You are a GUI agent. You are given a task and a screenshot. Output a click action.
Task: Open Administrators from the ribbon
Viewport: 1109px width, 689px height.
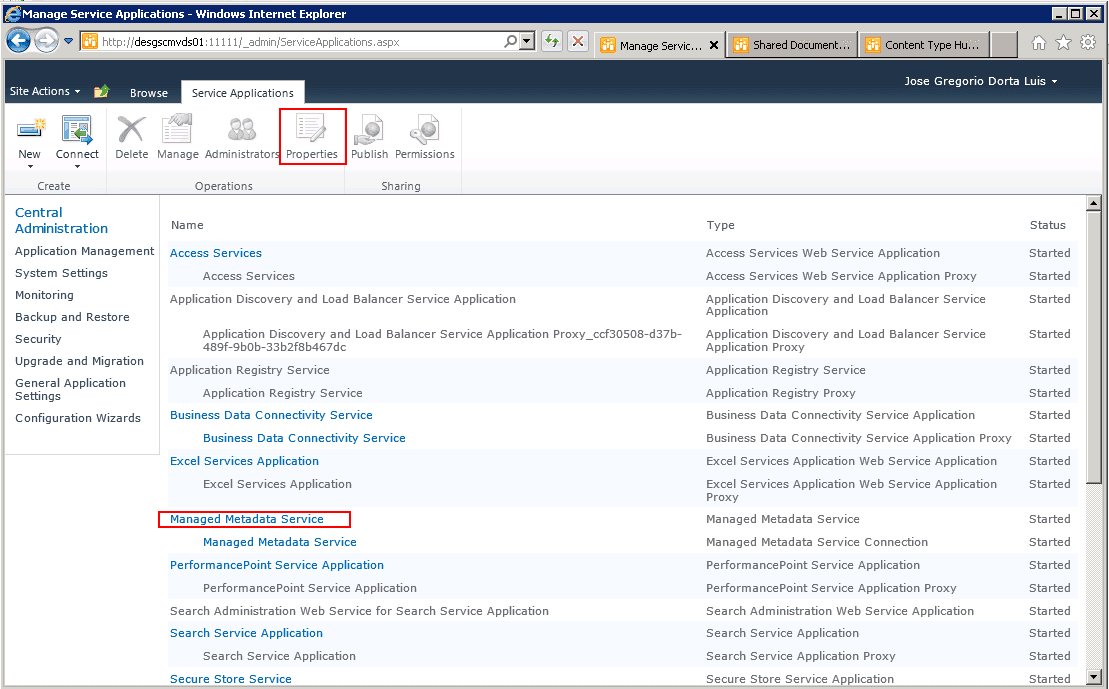point(242,131)
